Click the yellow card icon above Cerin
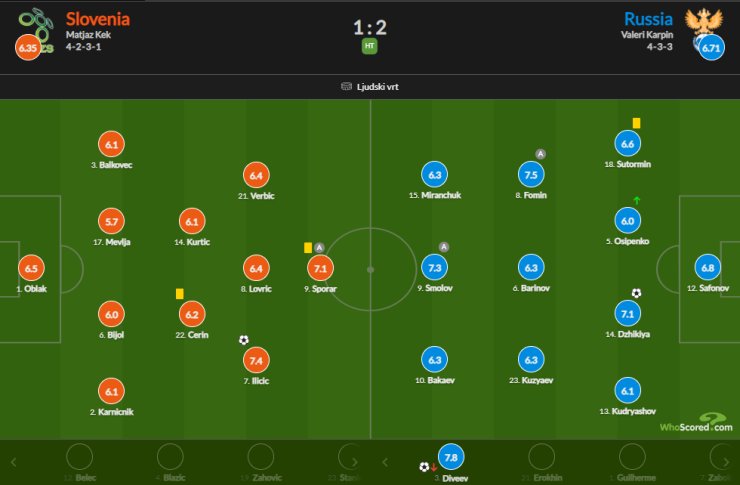This screenshot has width=740, height=485. [x=179, y=293]
